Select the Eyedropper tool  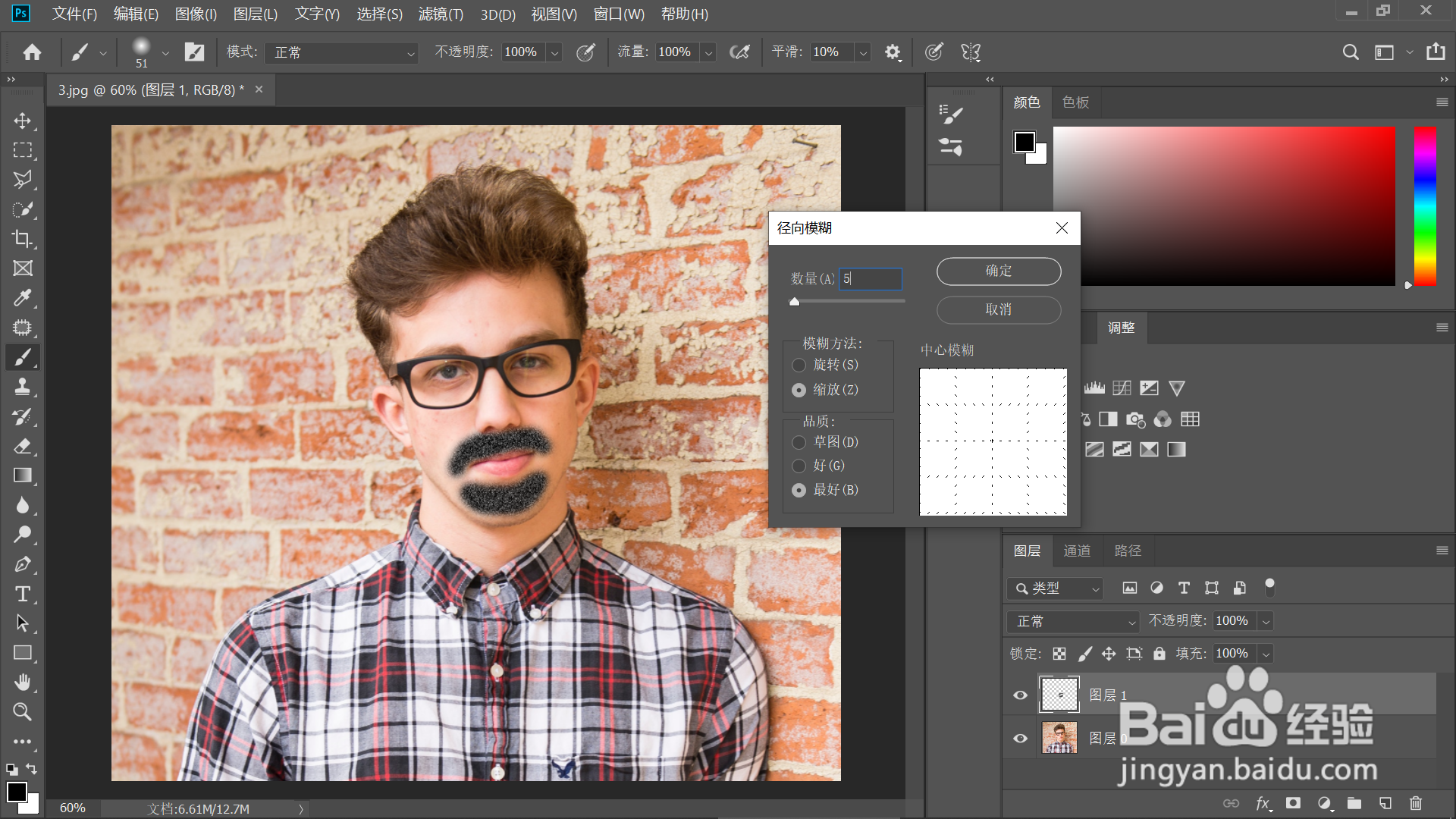[22, 298]
